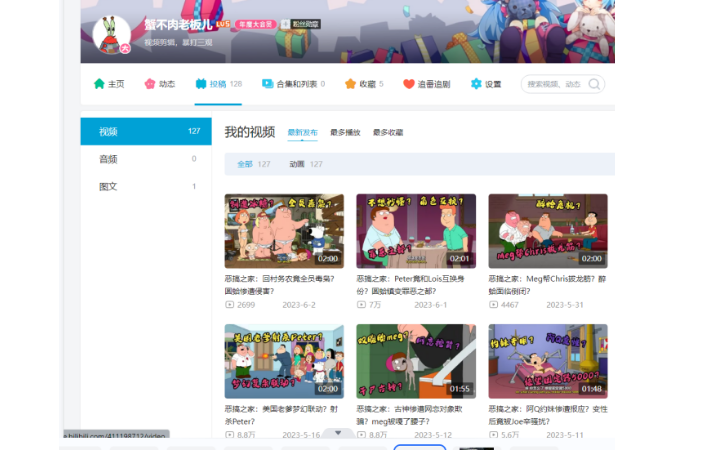This screenshot has width=720, height=450.
Task: Click the 收藏 star icon
Action: tap(350, 84)
